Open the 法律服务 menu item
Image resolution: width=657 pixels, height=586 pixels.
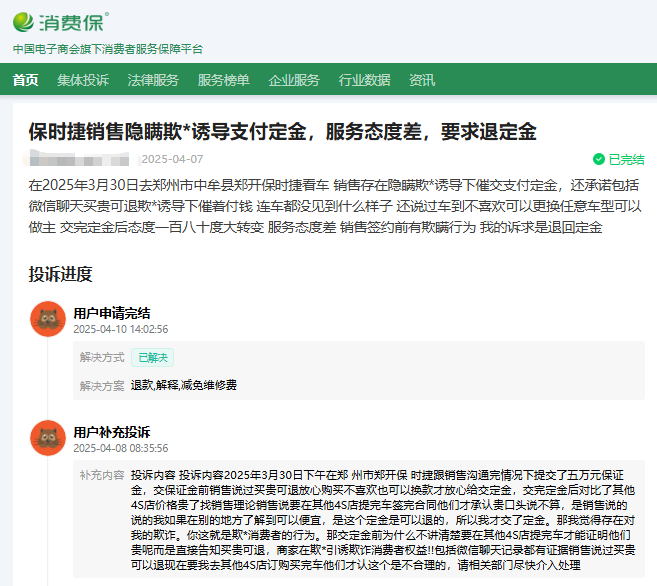point(153,80)
